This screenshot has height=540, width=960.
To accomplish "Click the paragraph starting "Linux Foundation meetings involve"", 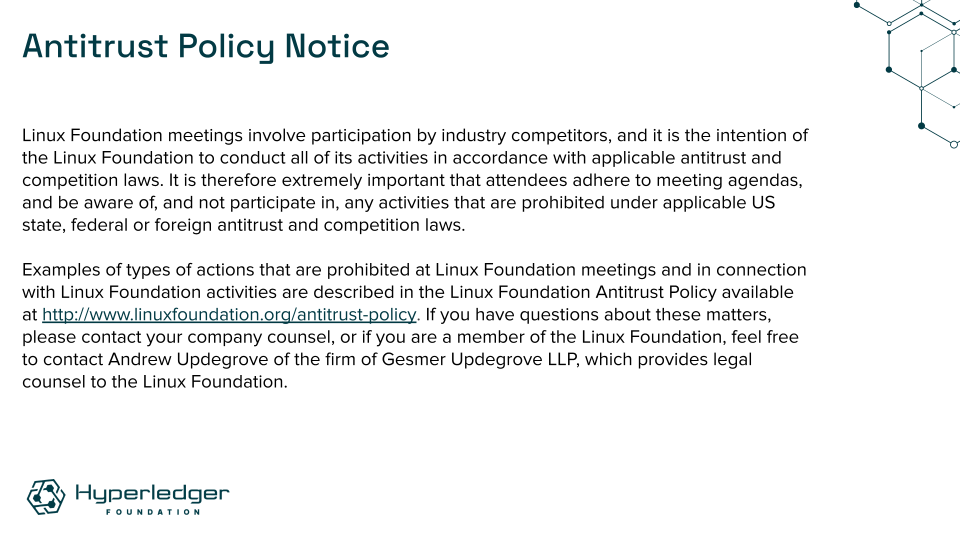I will click(415, 180).
